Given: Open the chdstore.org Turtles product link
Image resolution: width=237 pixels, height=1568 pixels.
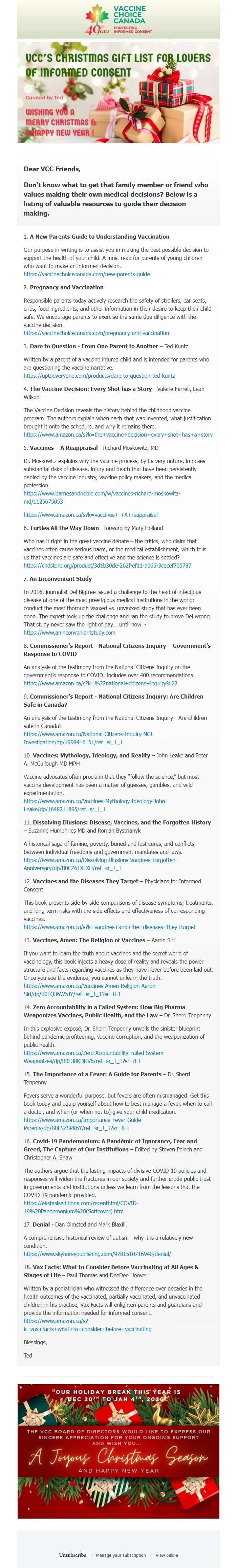Looking at the screenshot, I should (107, 566).
